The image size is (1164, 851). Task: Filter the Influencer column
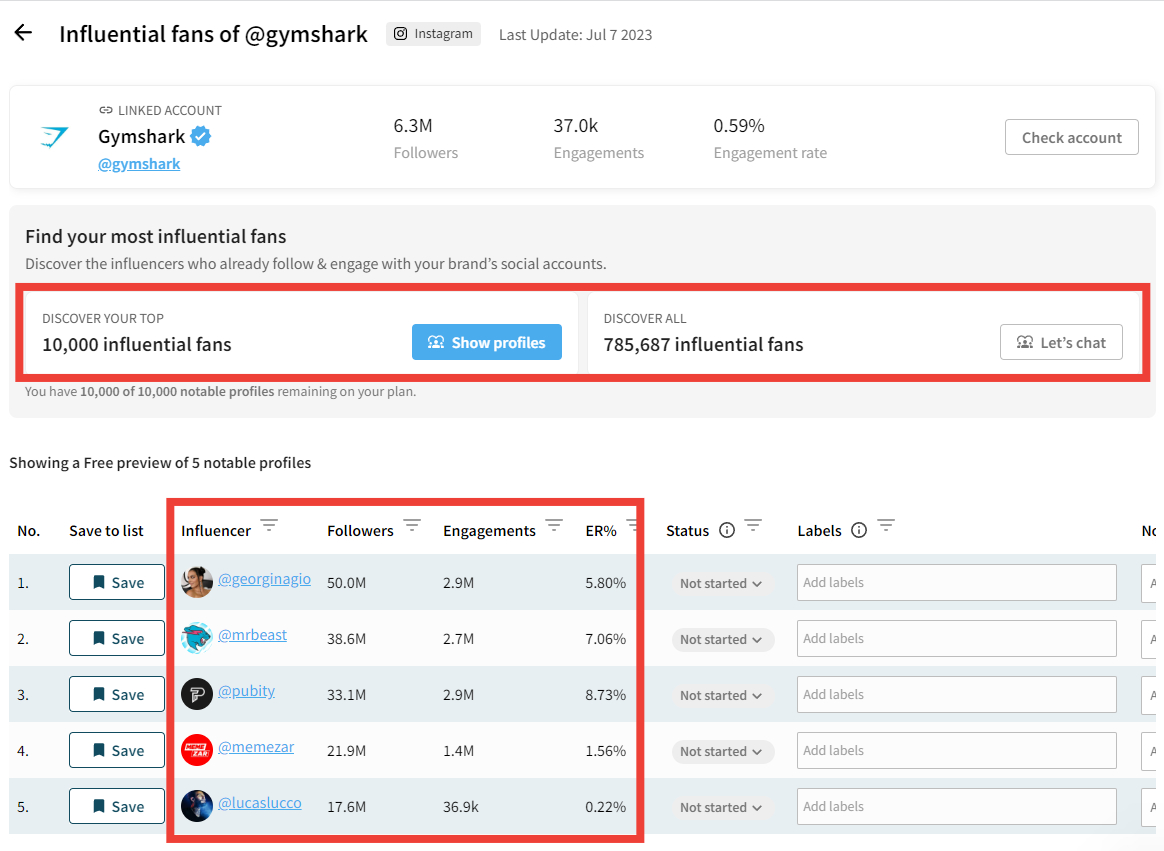(269, 526)
